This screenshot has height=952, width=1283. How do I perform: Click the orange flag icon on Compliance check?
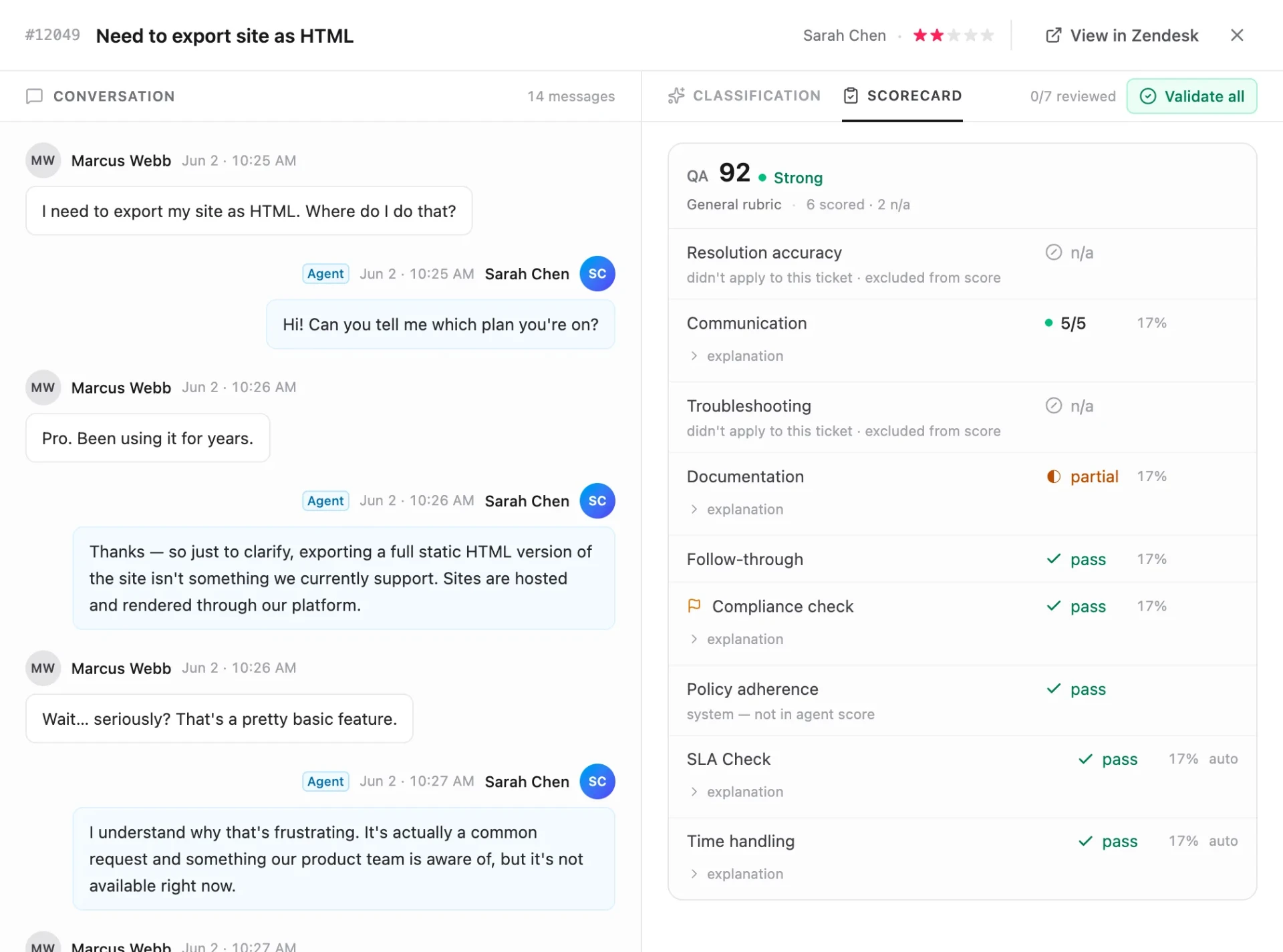694,606
